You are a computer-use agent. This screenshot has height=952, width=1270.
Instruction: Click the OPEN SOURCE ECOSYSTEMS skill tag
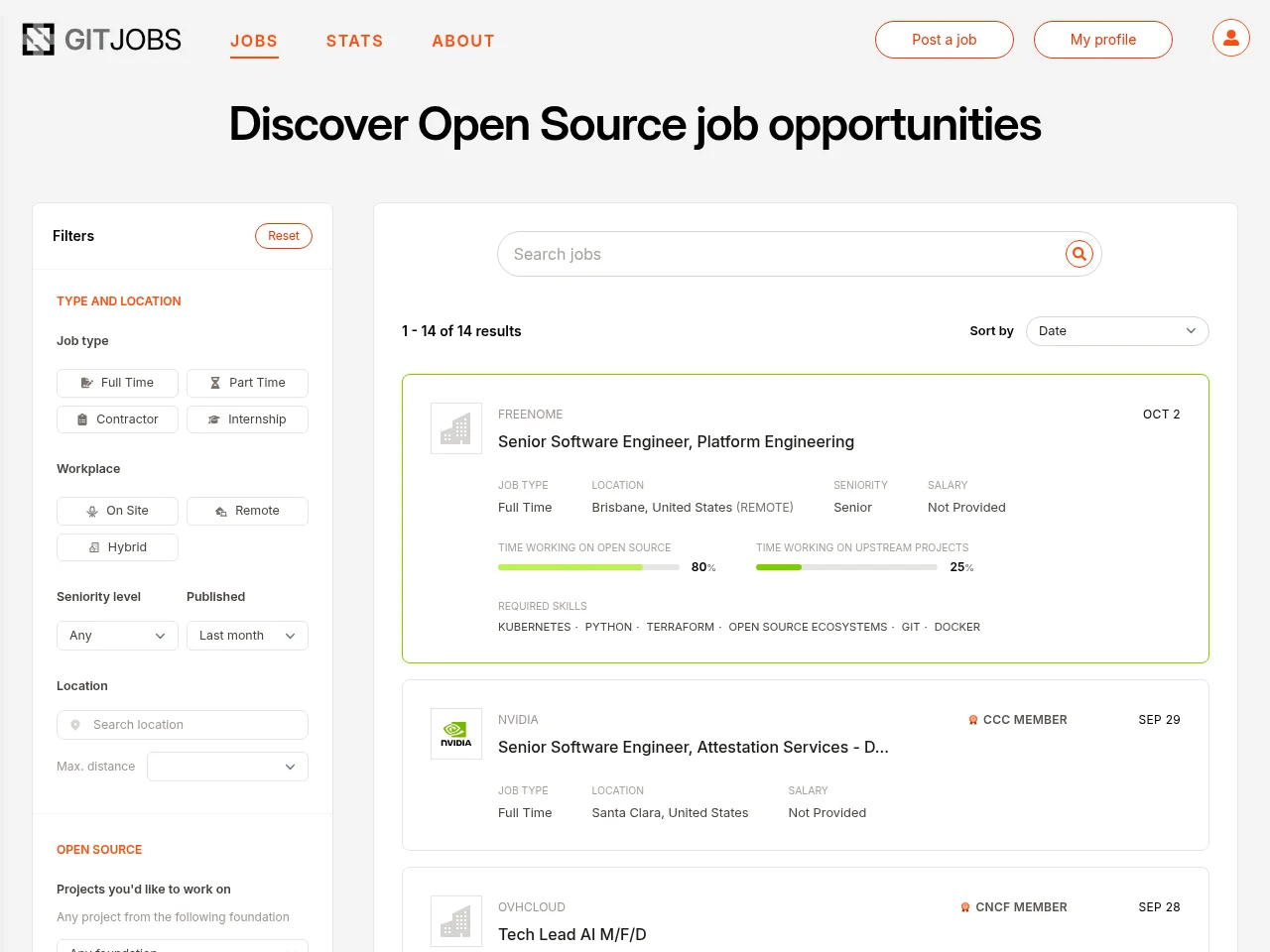click(808, 628)
